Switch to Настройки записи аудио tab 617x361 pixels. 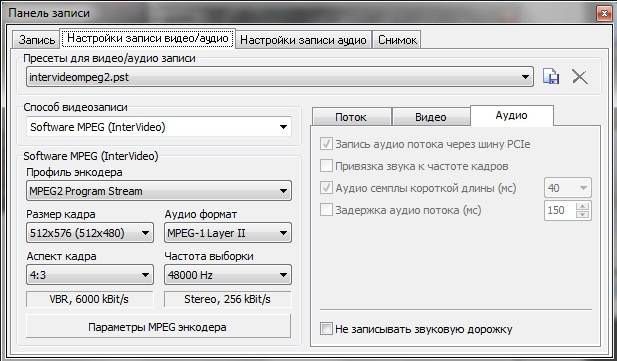pyautogui.click(x=303, y=40)
